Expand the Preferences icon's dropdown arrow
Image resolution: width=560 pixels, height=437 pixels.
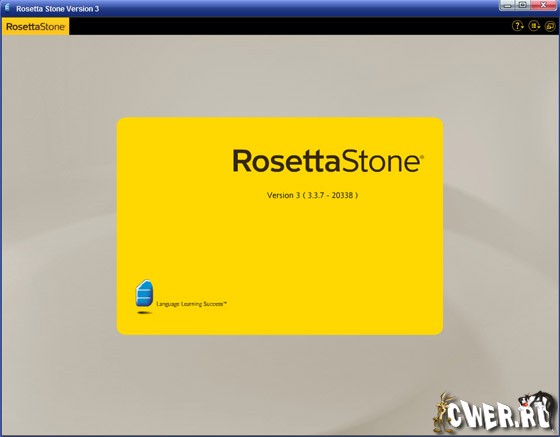(539, 27)
